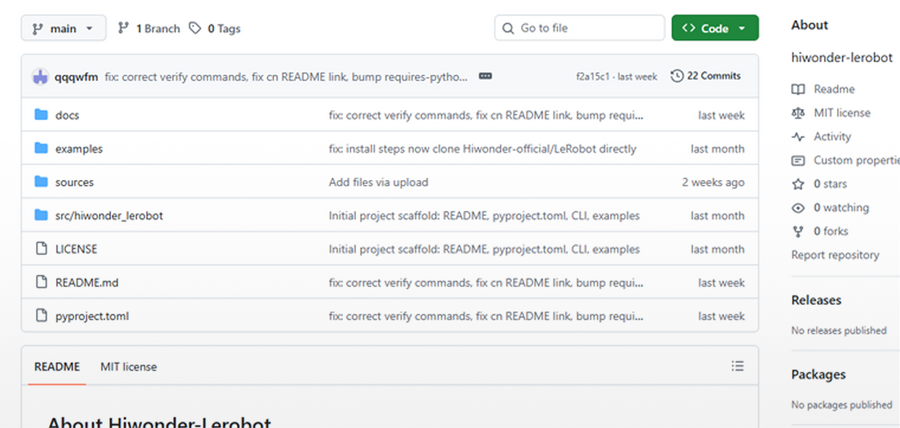The height and width of the screenshot is (428, 900).
Task: Click the fork icon beside 0 forks
Action: 798,232
